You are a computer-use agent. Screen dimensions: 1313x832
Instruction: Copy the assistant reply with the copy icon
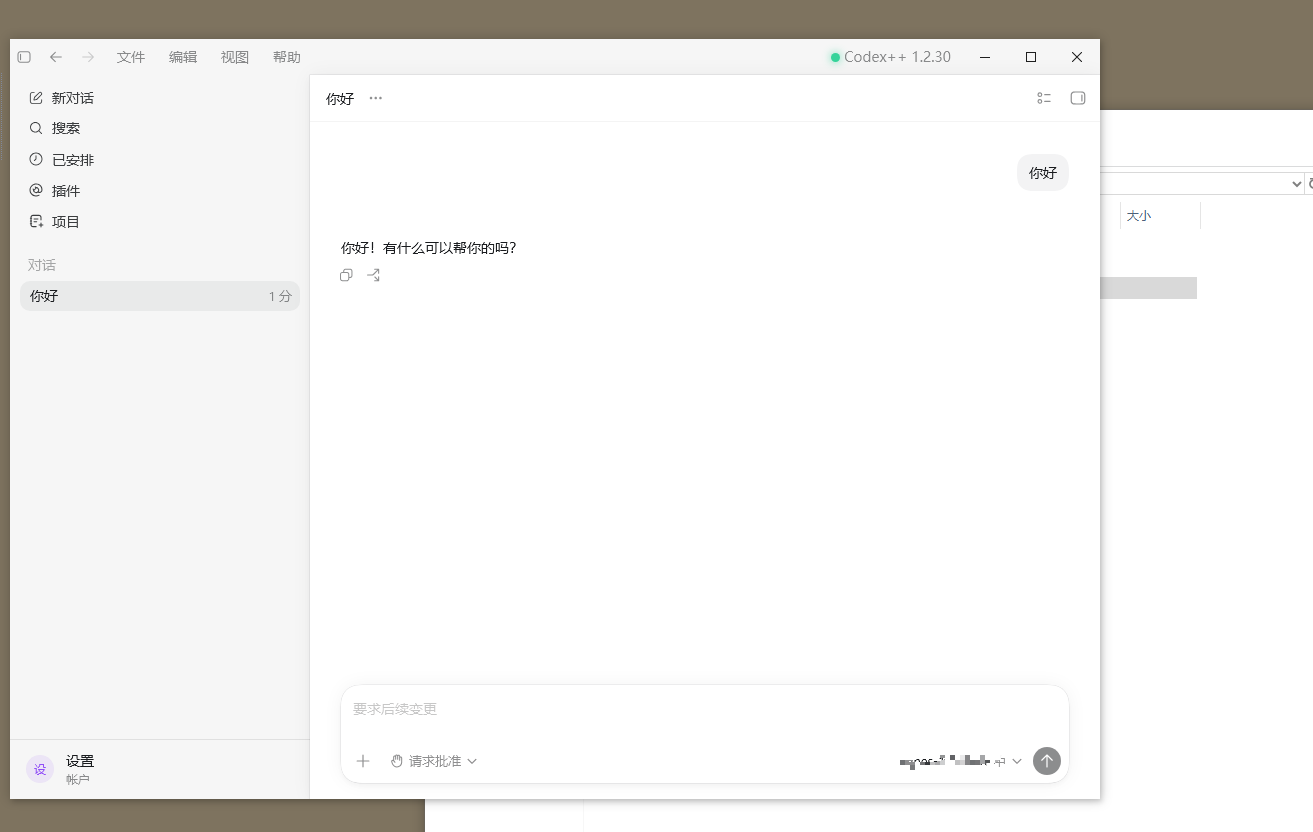coord(346,275)
